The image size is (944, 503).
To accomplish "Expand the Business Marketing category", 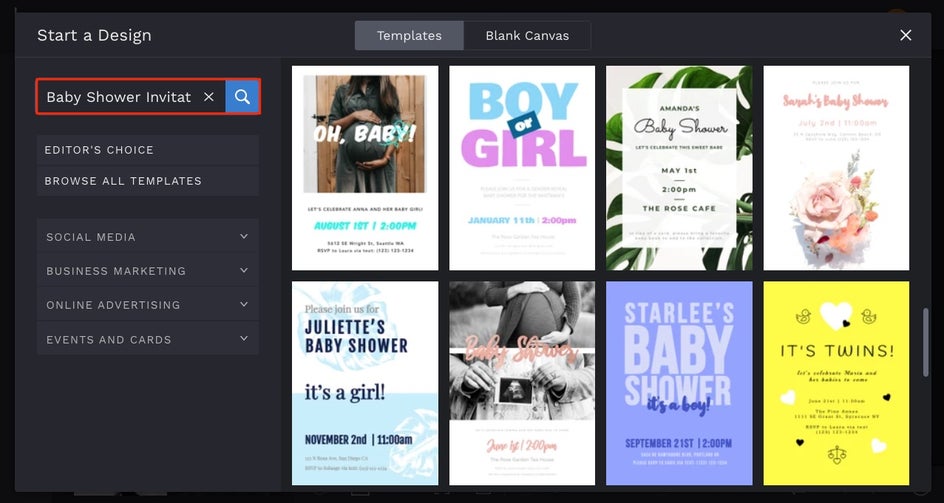I will (148, 271).
